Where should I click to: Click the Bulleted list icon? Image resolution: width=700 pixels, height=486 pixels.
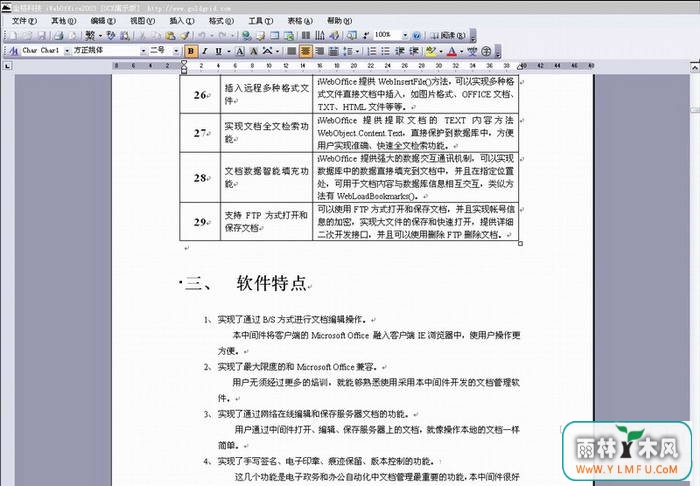point(386,51)
